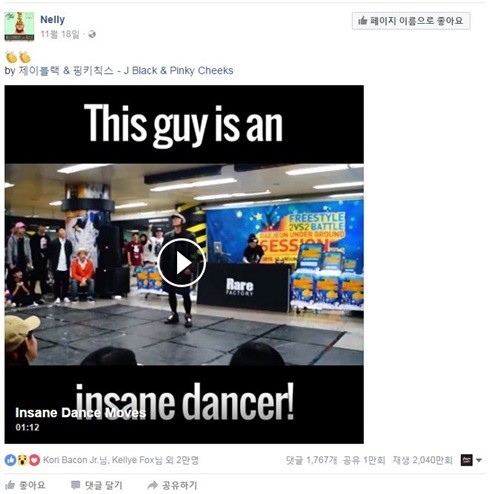Click the globe public privacy icon
The width and height of the screenshot is (491, 494).
[92, 34]
